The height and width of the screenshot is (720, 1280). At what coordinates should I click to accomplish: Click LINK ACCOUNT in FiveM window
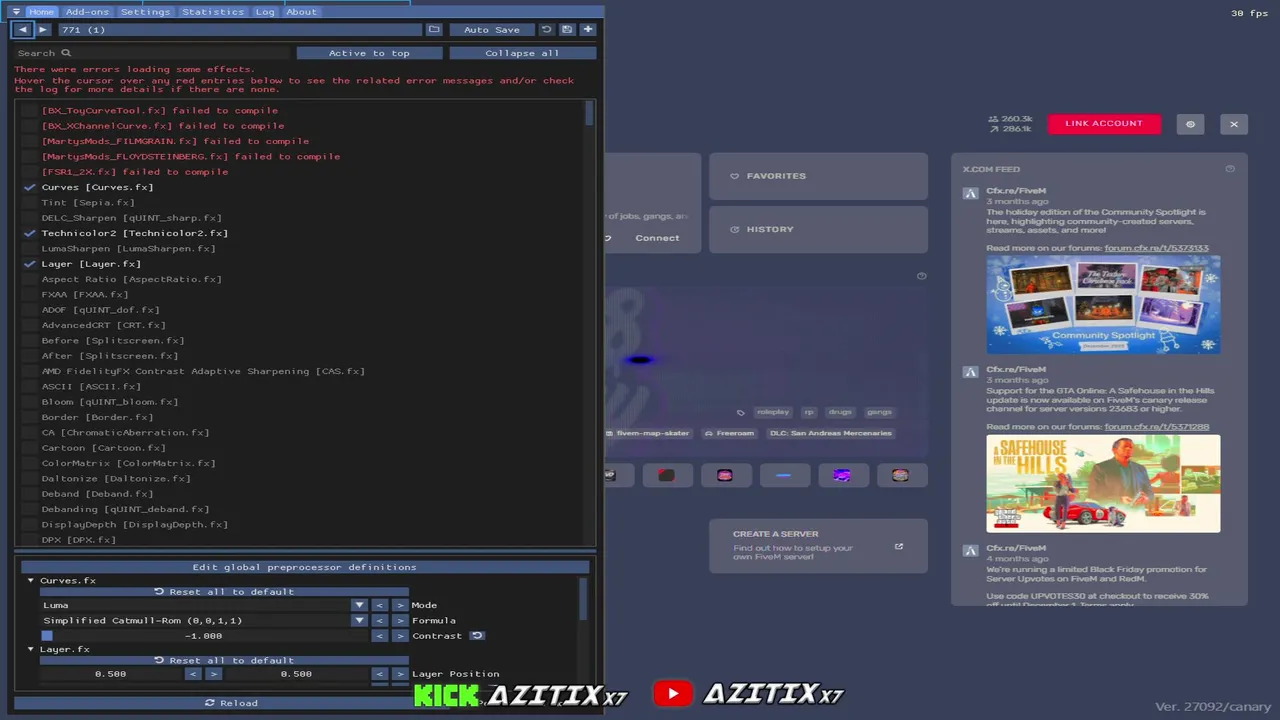pos(1104,124)
